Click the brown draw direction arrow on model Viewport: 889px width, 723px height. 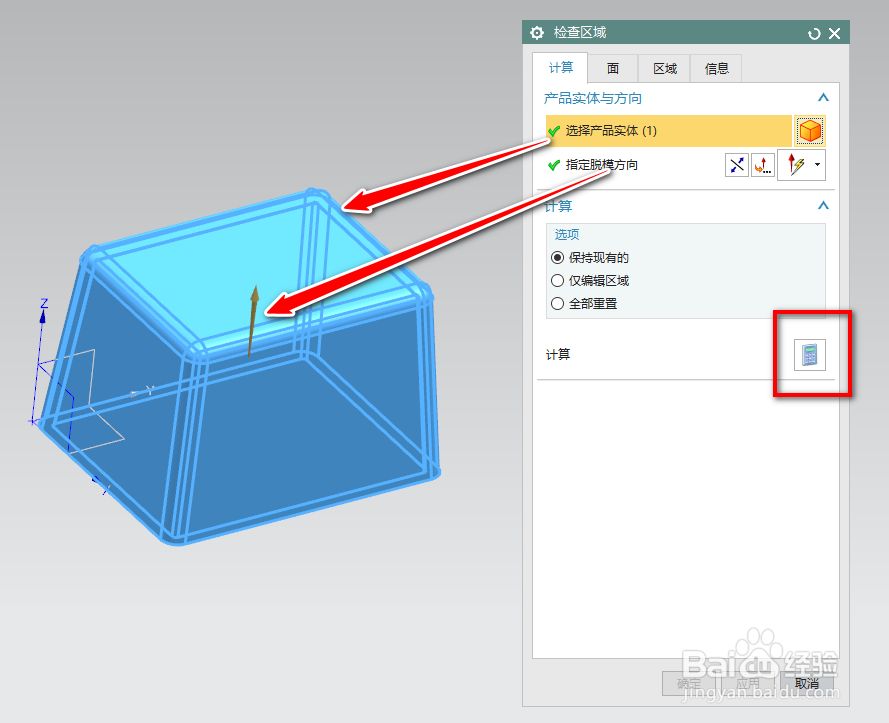252,321
